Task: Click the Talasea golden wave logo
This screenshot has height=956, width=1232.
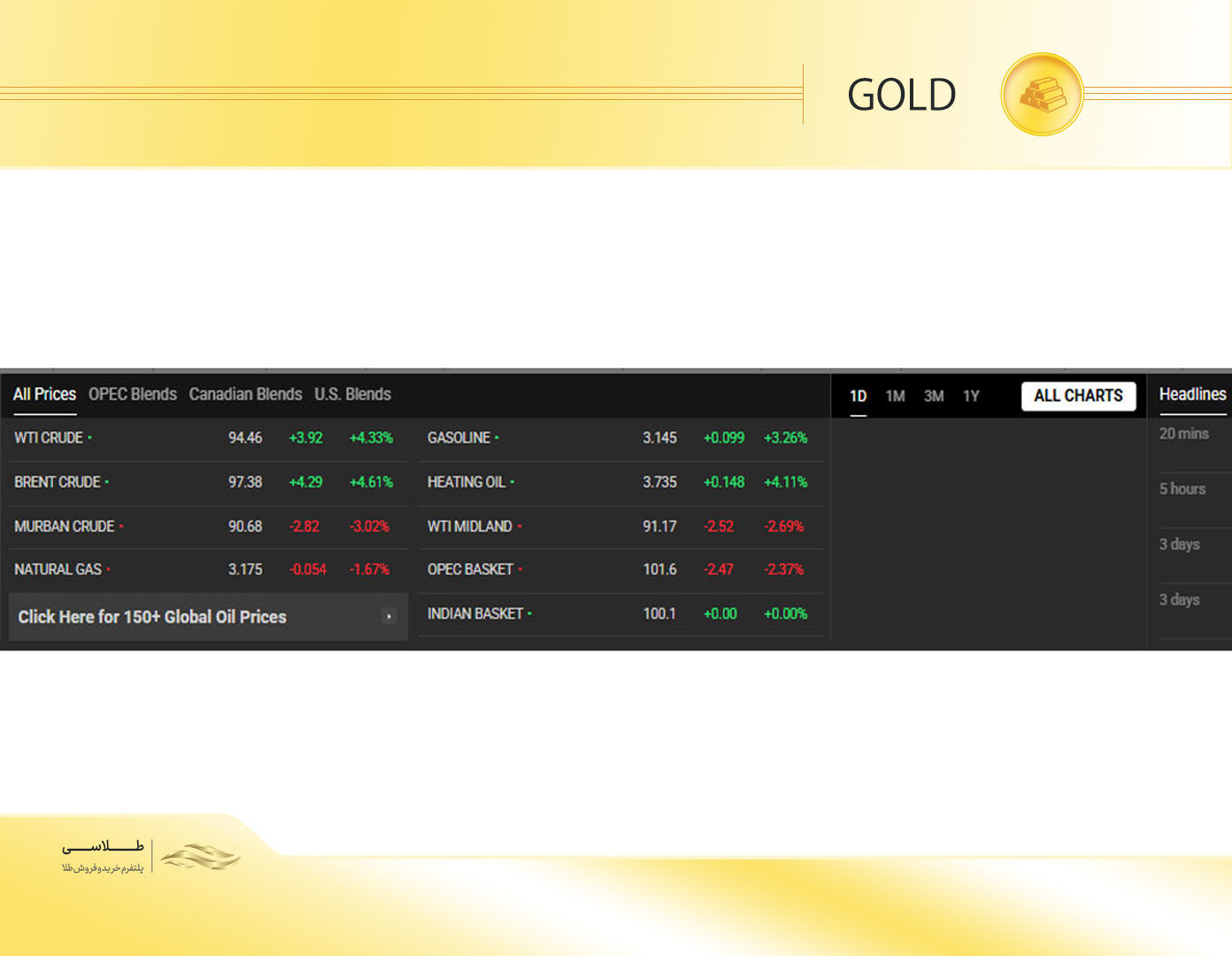Action: [x=200, y=857]
